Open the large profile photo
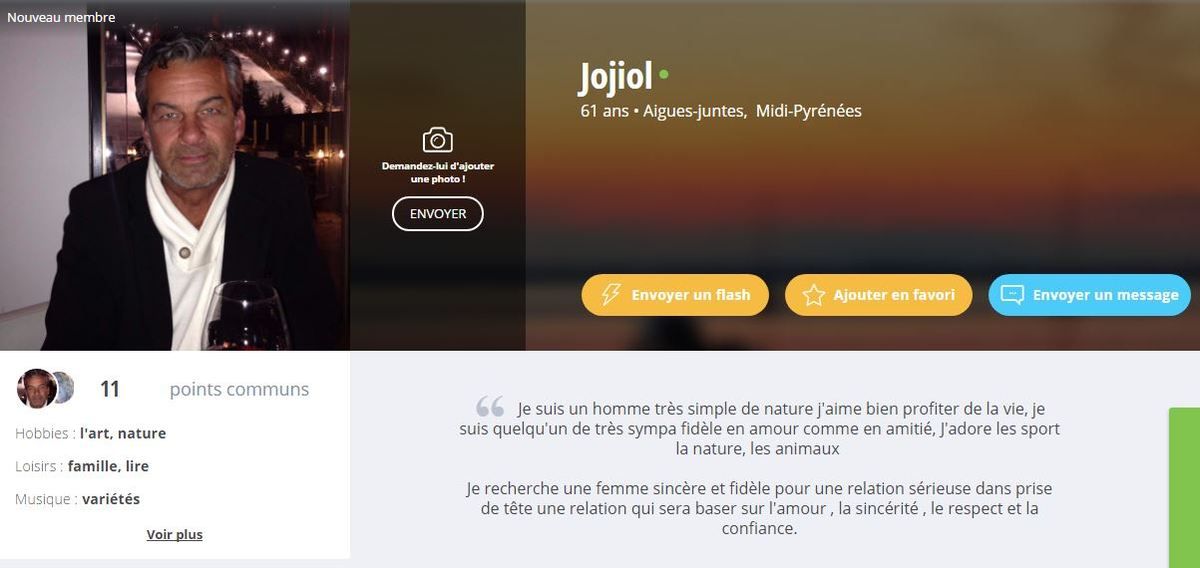 tap(175, 175)
